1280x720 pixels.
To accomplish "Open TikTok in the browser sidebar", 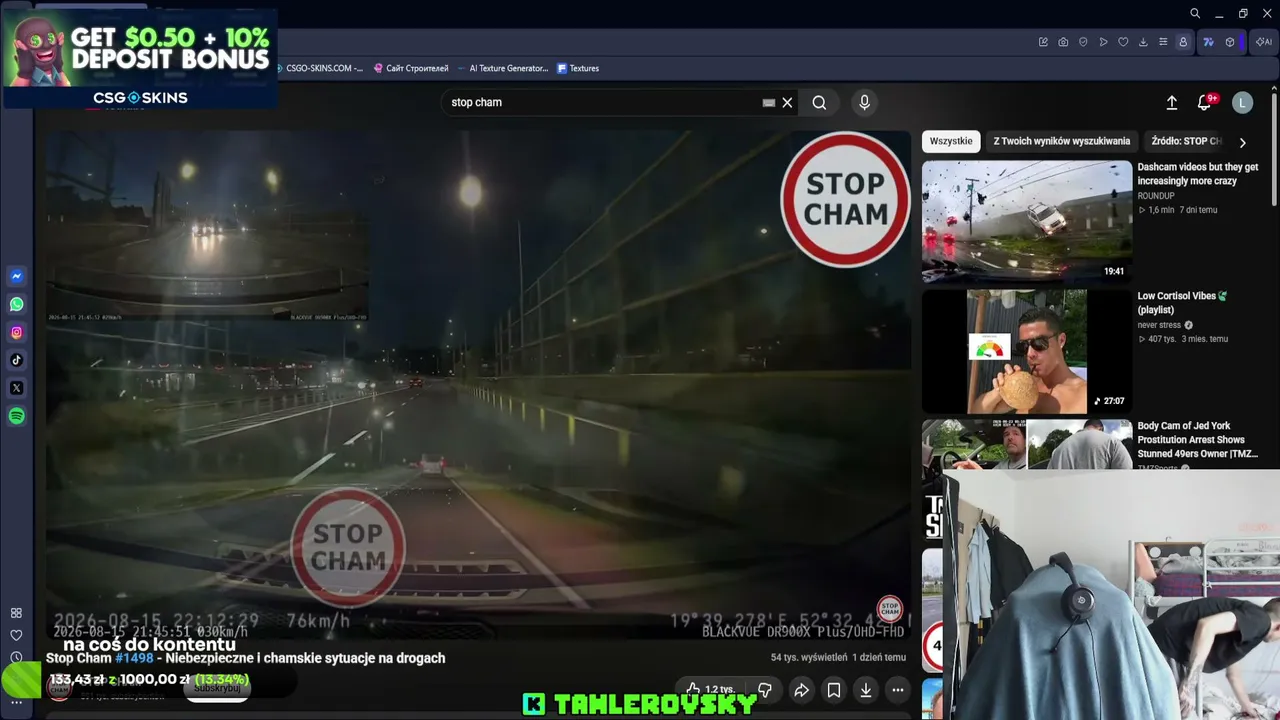I will pyautogui.click(x=17, y=360).
